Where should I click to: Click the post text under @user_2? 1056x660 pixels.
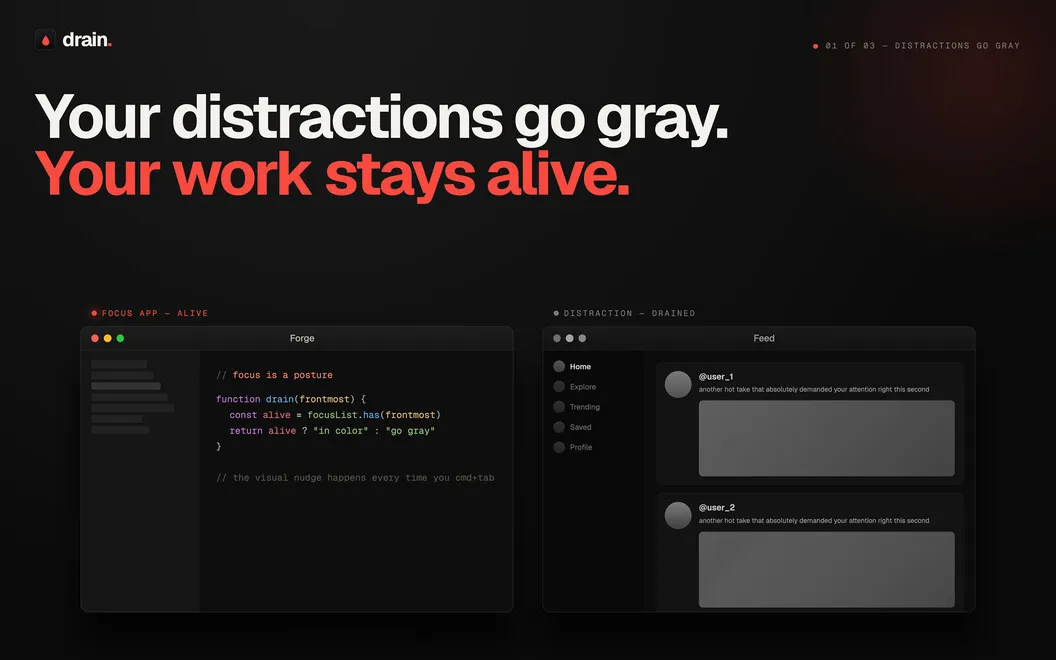click(x=814, y=521)
